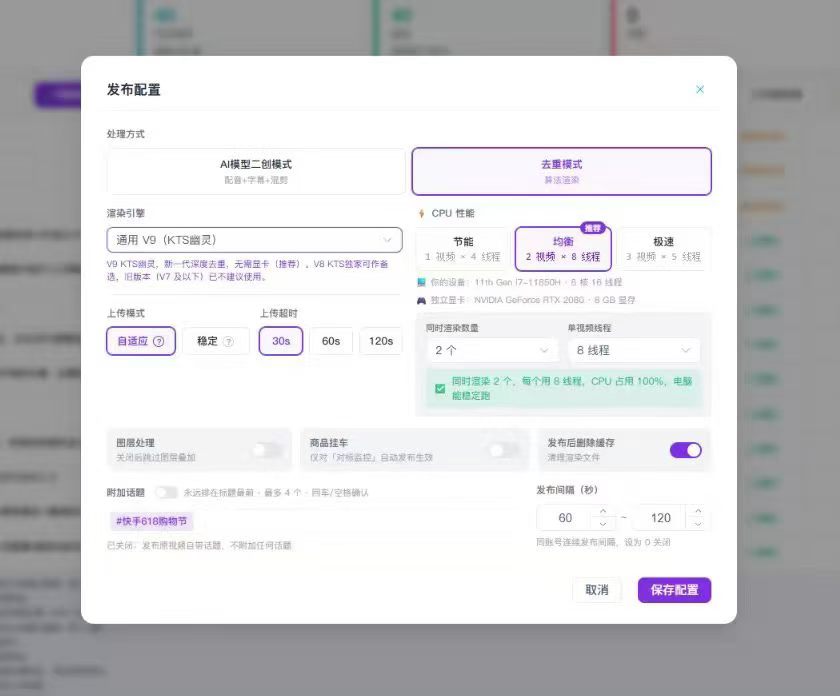This screenshot has width=840, height=696.
Task: Open the 单视频线程 dropdown showing 8 线程
Action: click(x=634, y=350)
